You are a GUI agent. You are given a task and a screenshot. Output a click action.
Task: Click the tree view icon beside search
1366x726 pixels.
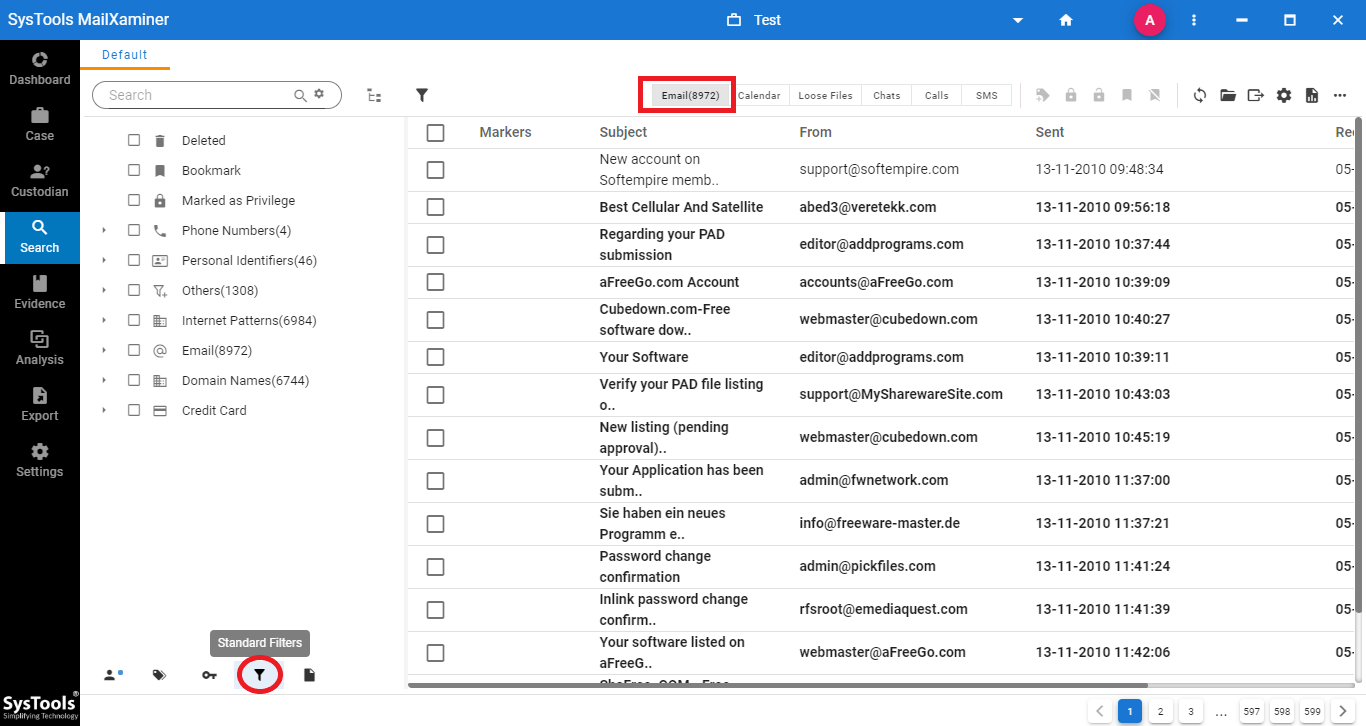(x=374, y=95)
